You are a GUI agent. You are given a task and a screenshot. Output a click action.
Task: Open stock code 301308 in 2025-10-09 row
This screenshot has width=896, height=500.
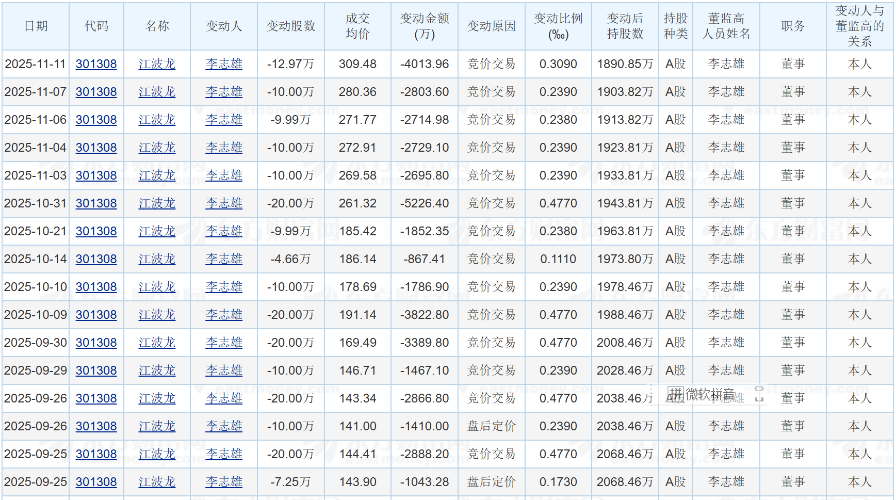point(96,315)
